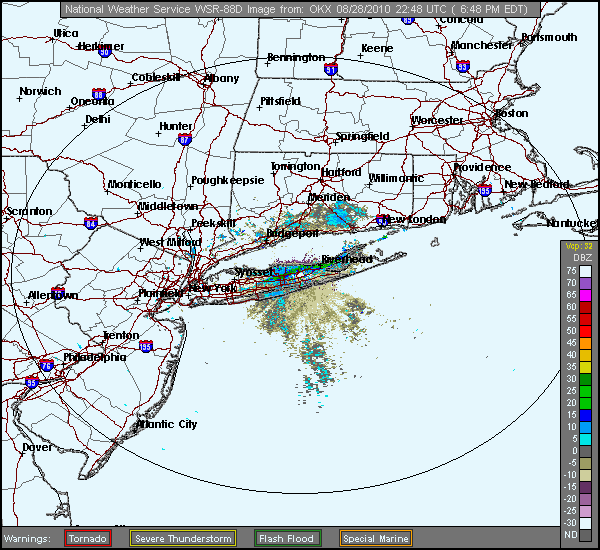The image size is (600, 550).
Task: Click the Severe Thunderstorm warning legend box
Action: pyautogui.click(x=183, y=539)
